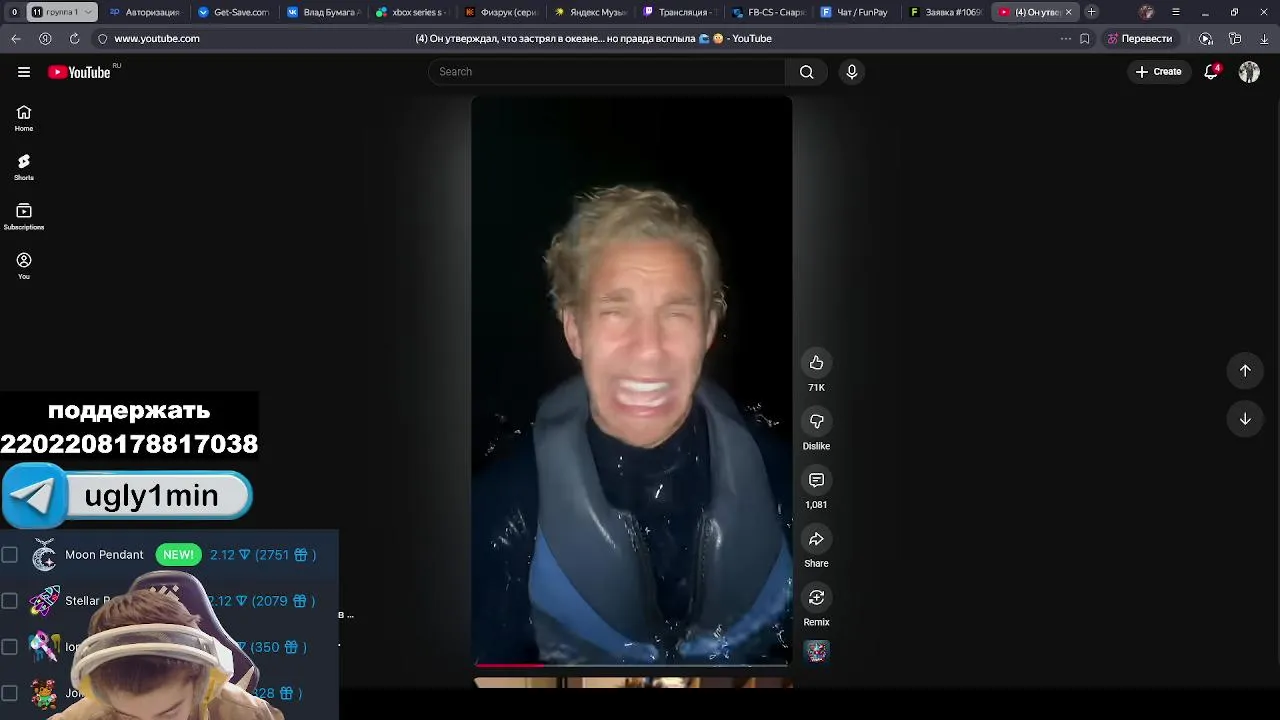Switch to the Заявка #1069 tab
1280x720 pixels.
pos(945,12)
